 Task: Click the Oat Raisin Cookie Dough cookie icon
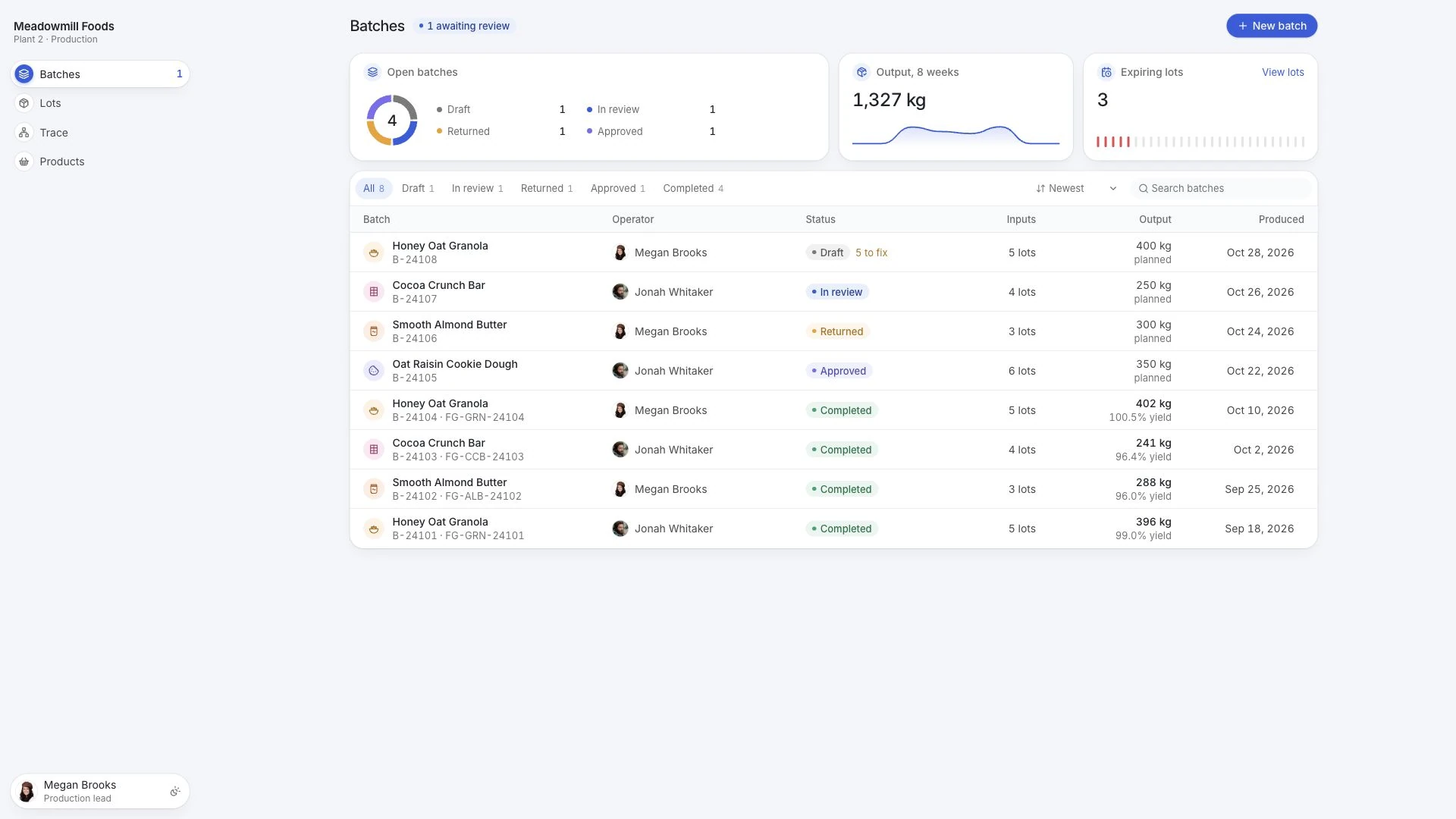[374, 371]
